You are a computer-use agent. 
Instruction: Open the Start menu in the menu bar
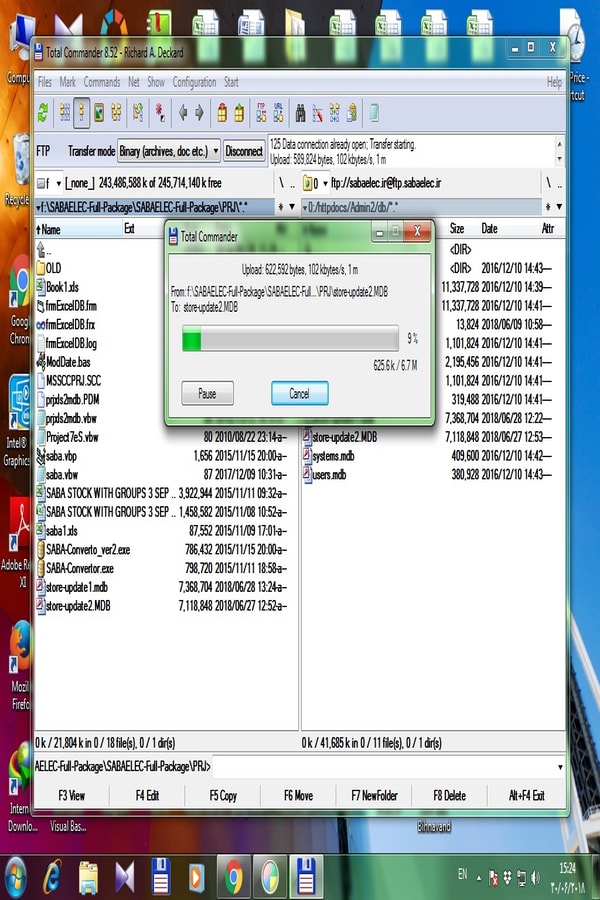[231, 82]
